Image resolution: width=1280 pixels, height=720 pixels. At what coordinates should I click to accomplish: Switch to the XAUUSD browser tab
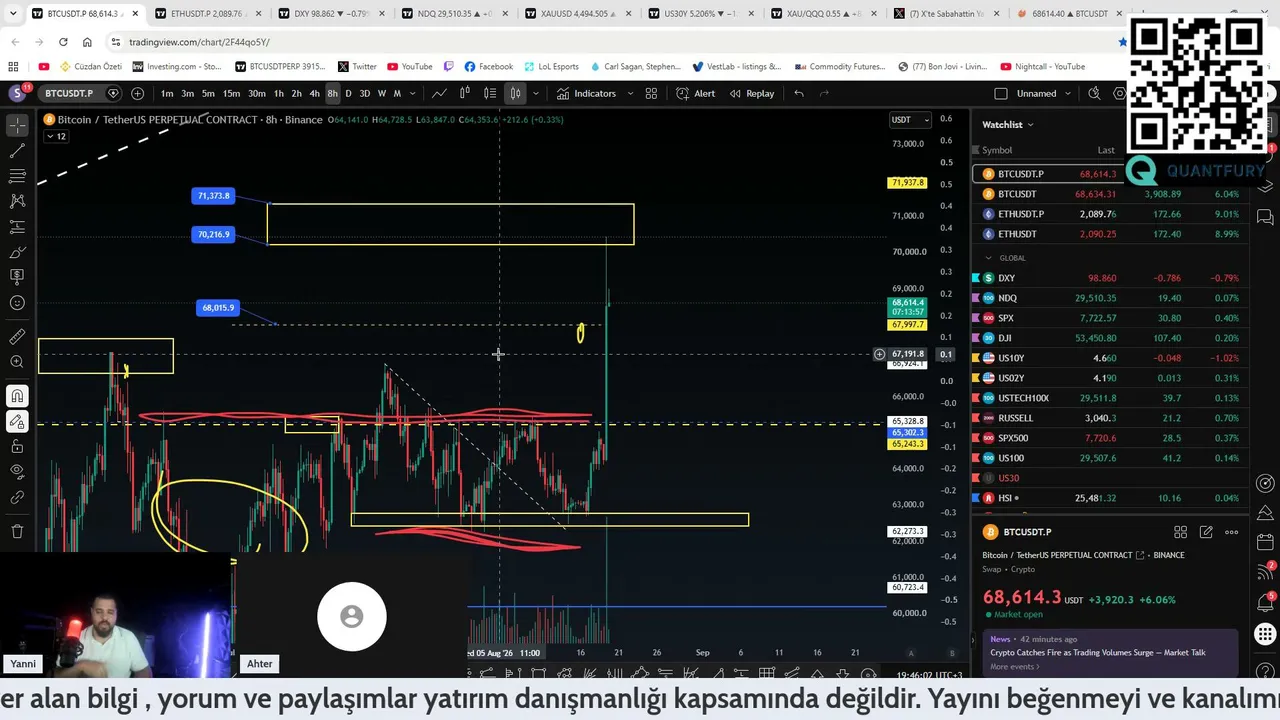(577, 14)
